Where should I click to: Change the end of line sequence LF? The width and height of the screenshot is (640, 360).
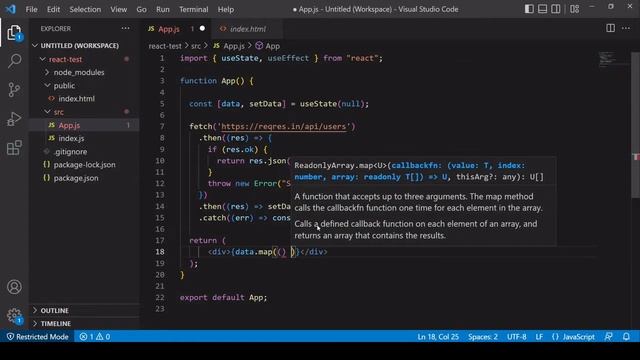[539, 337]
